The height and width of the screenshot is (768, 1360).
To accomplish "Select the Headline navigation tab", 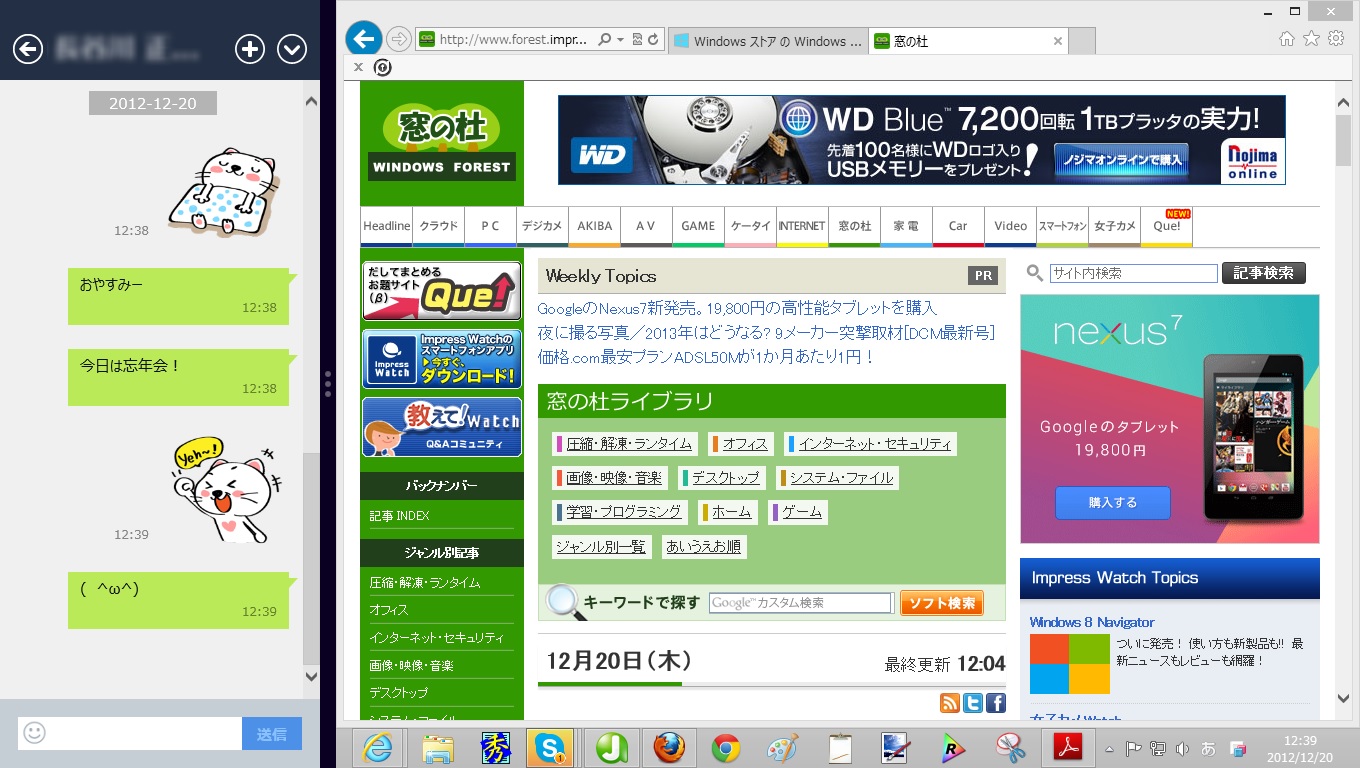I will [x=387, y=227].
